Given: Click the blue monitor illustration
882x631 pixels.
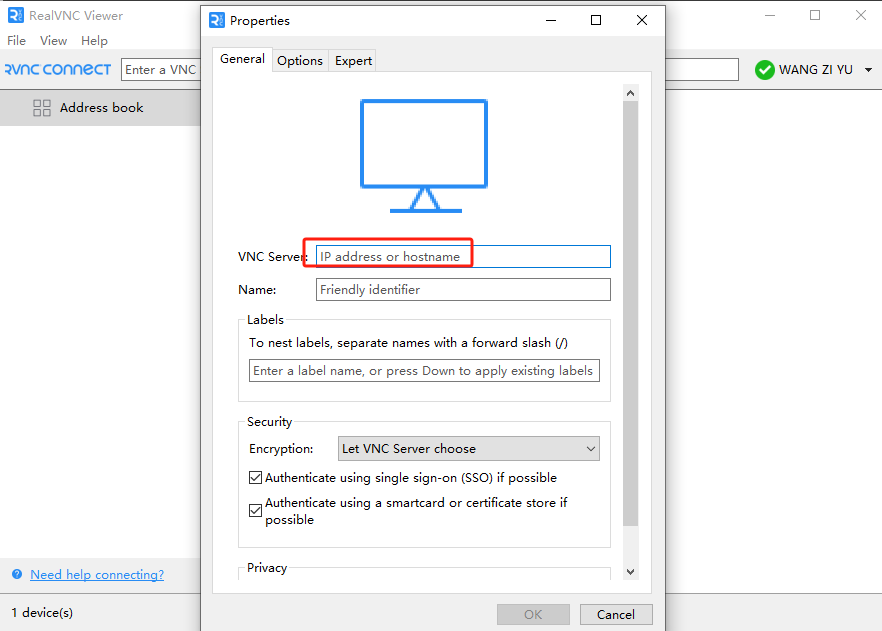Looking at the screenshot, I should tap(424, 156).
